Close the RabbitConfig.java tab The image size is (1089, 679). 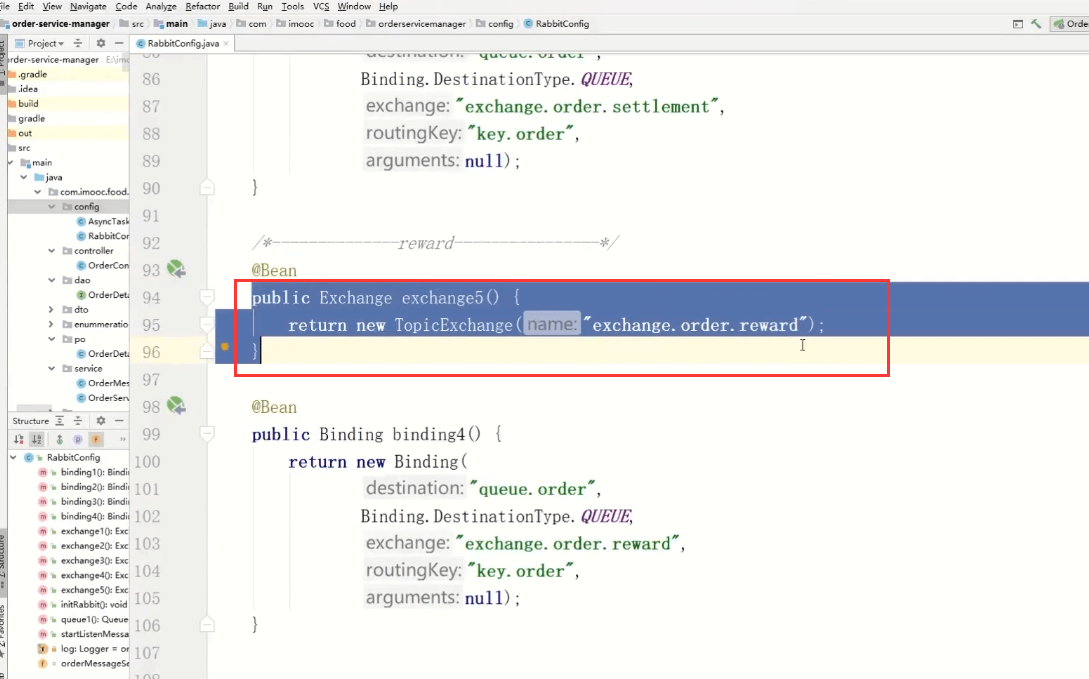(x=226, y=43)
